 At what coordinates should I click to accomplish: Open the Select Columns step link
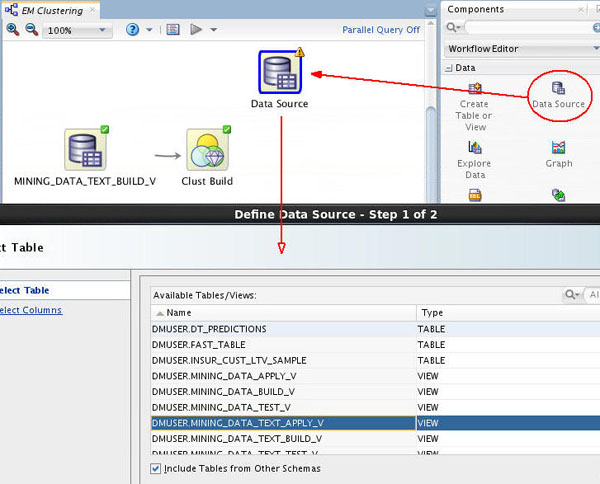(x=30, y=310)
